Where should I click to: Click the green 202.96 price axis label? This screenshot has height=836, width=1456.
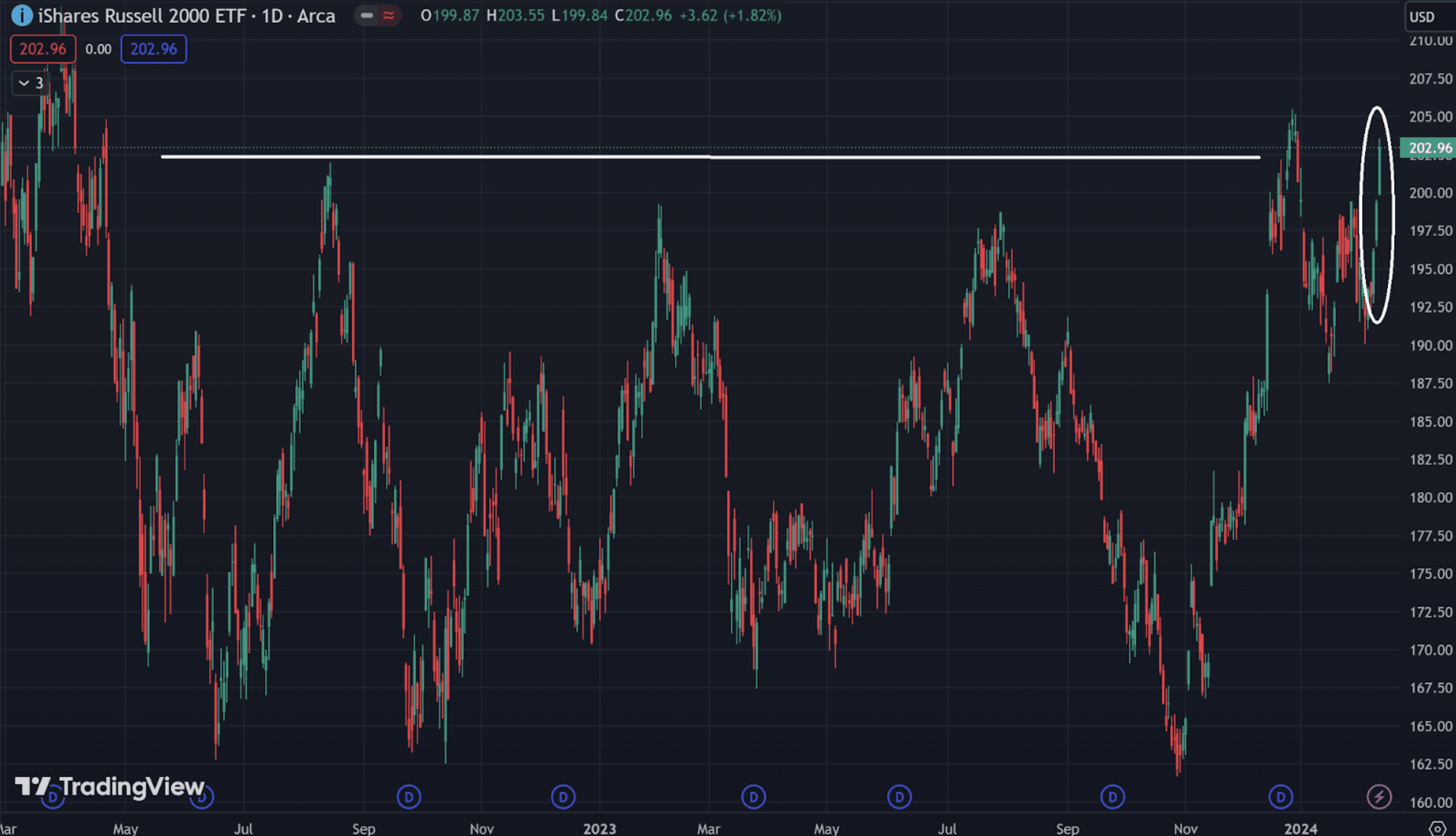pos(1428,148)
